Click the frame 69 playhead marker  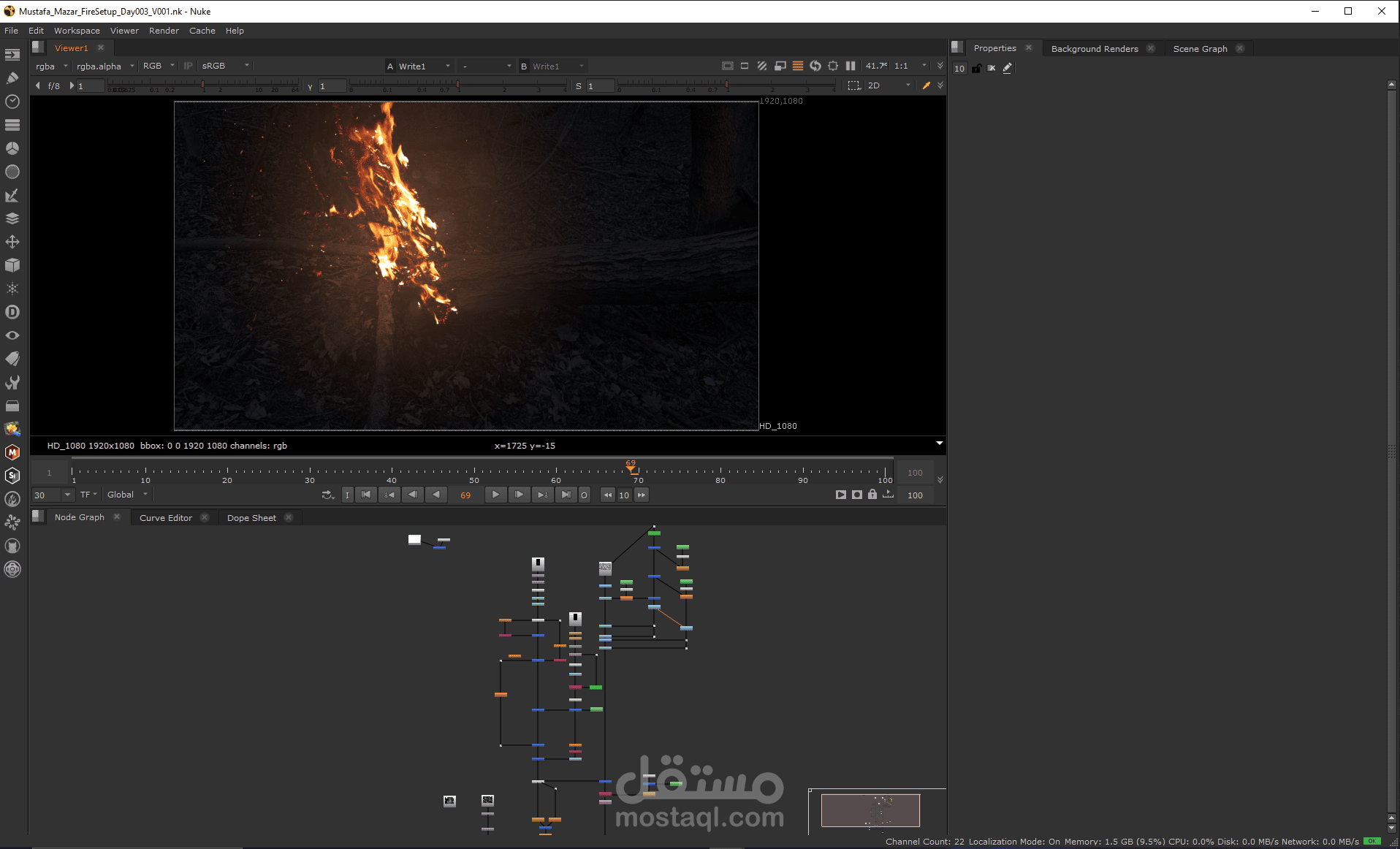[631, 467]
